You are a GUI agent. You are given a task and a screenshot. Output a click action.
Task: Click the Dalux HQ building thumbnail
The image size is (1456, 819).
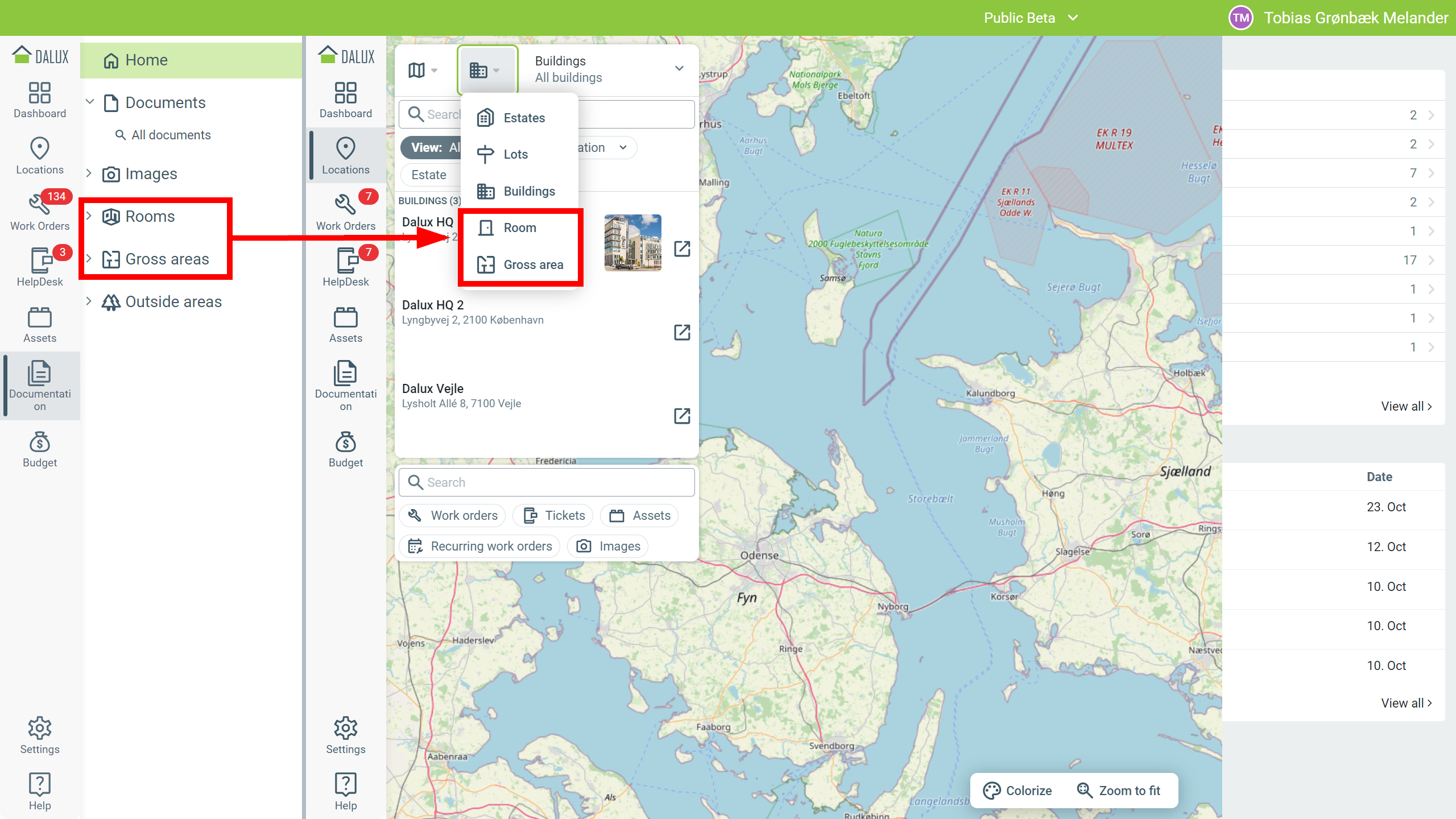pyautogui.click(x=632, y=243)
